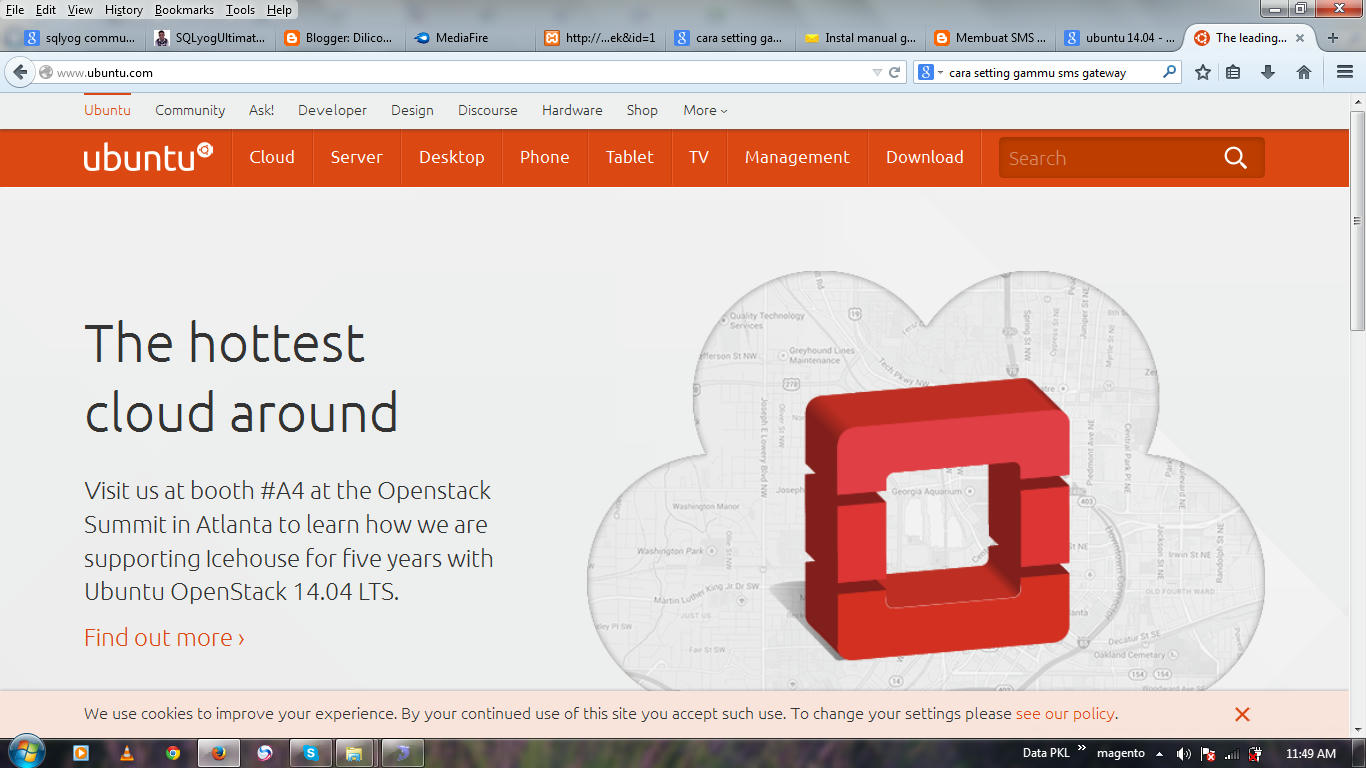The width and height of the screenshot is (1366, 768).
Task: Open the Cloud section
Action: click(272, 157)
